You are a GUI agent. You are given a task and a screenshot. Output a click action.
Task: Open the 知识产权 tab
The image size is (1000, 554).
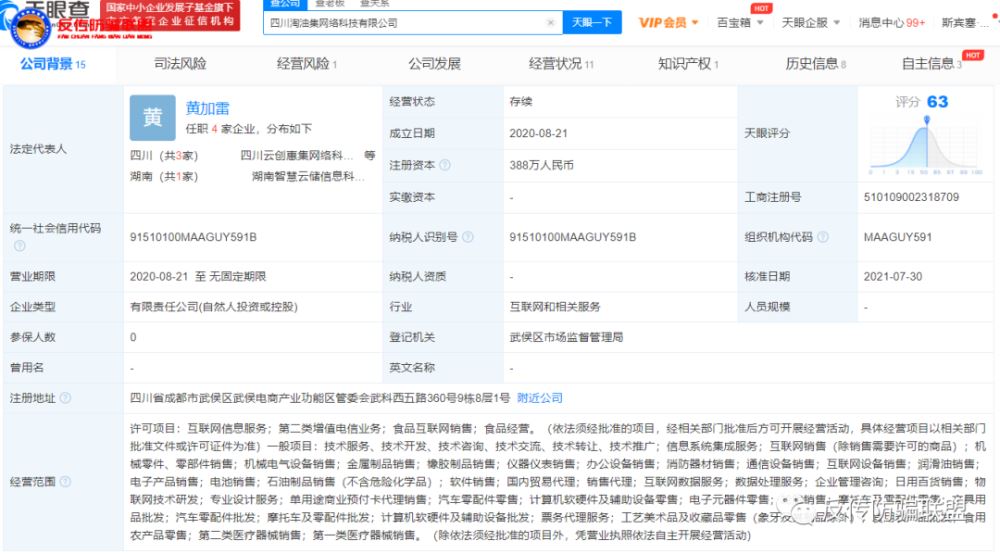[x=688, y=64]
